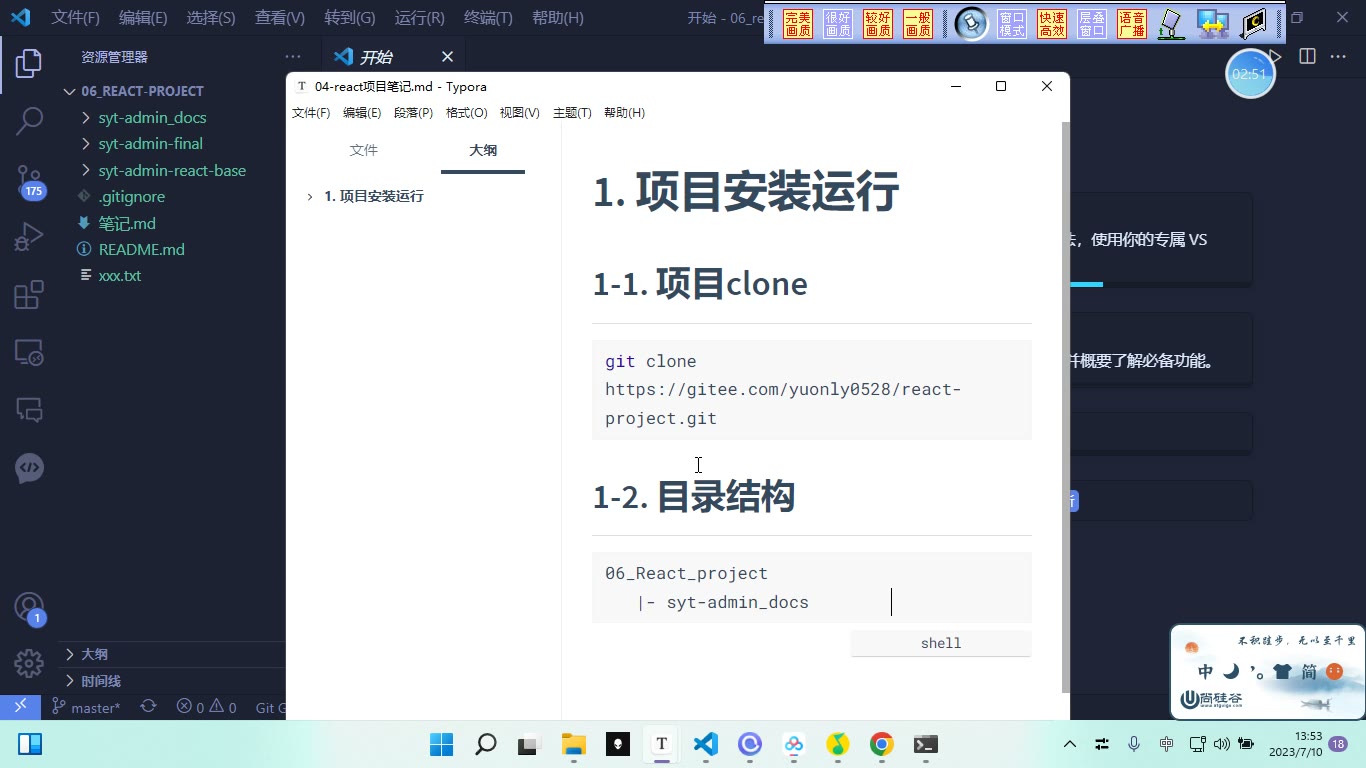Open terminal app from the taskbar
1366x768 pixels.
[926, 744]
